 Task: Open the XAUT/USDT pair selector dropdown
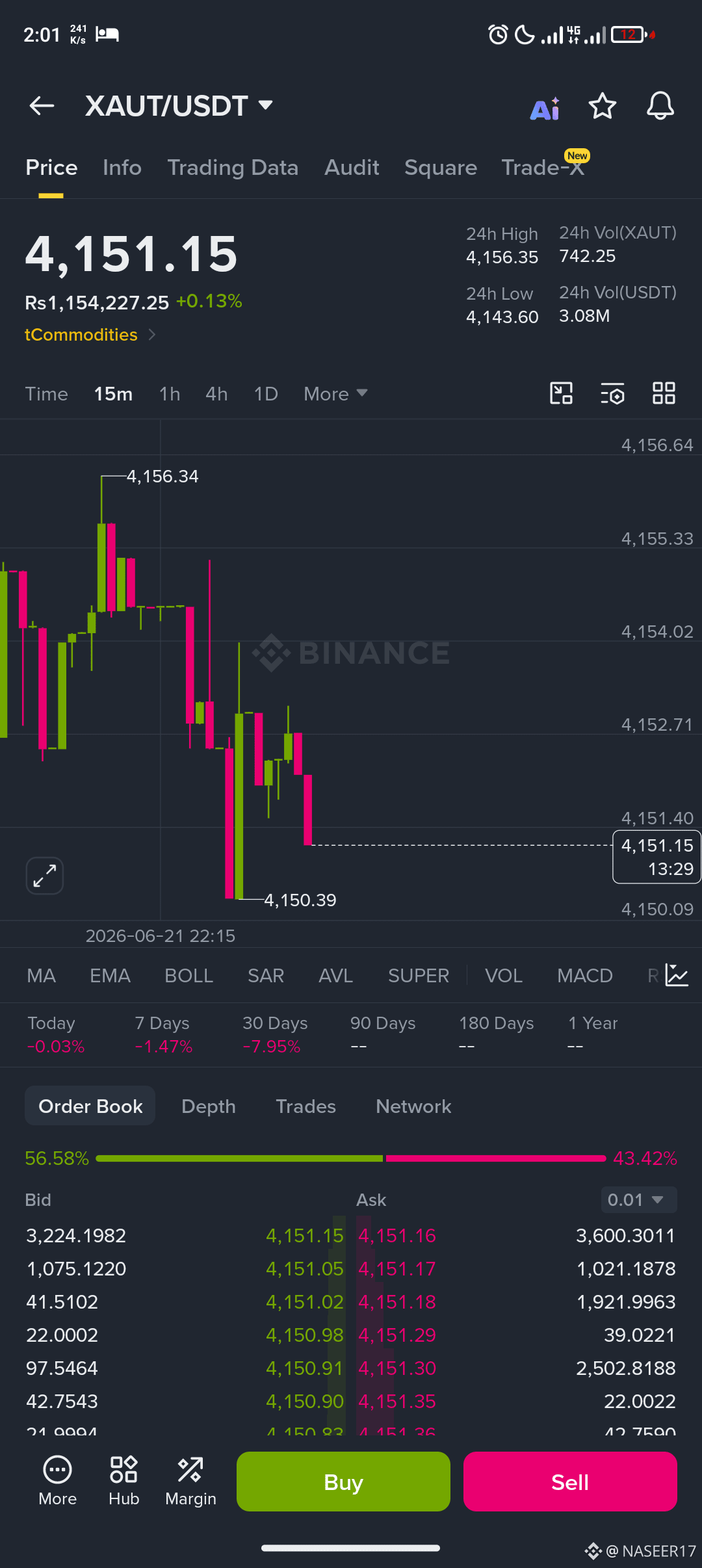click(179, 105)
